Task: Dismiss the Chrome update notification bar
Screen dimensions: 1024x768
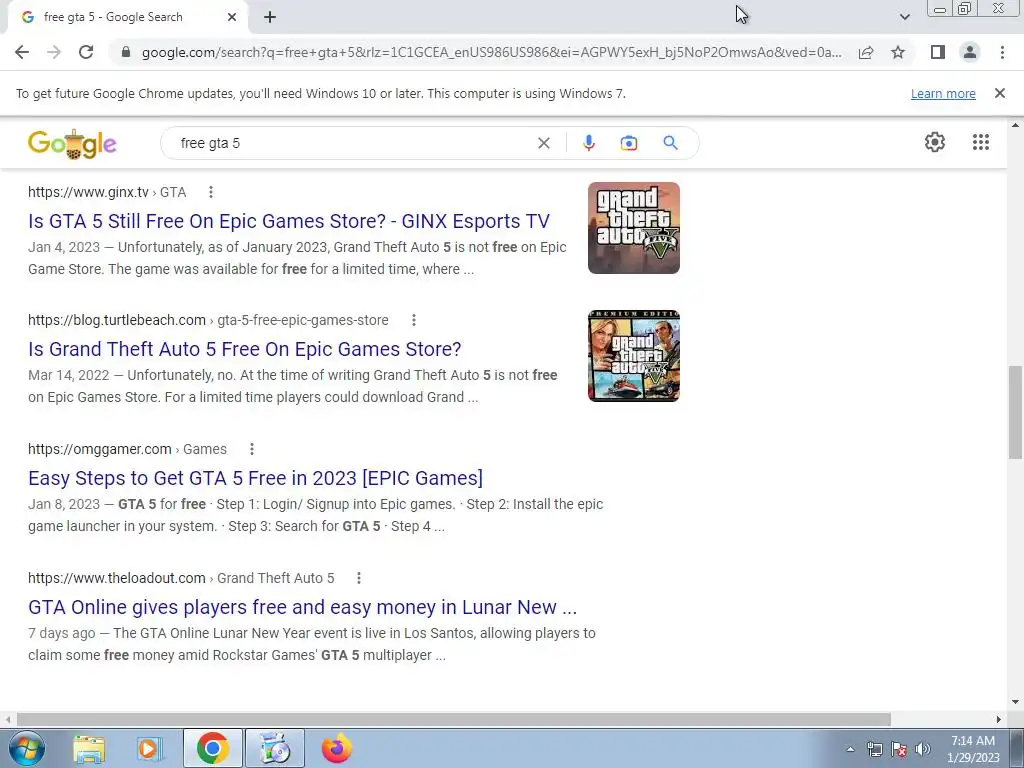Action: pyautogui.click(x=999, y=93)
